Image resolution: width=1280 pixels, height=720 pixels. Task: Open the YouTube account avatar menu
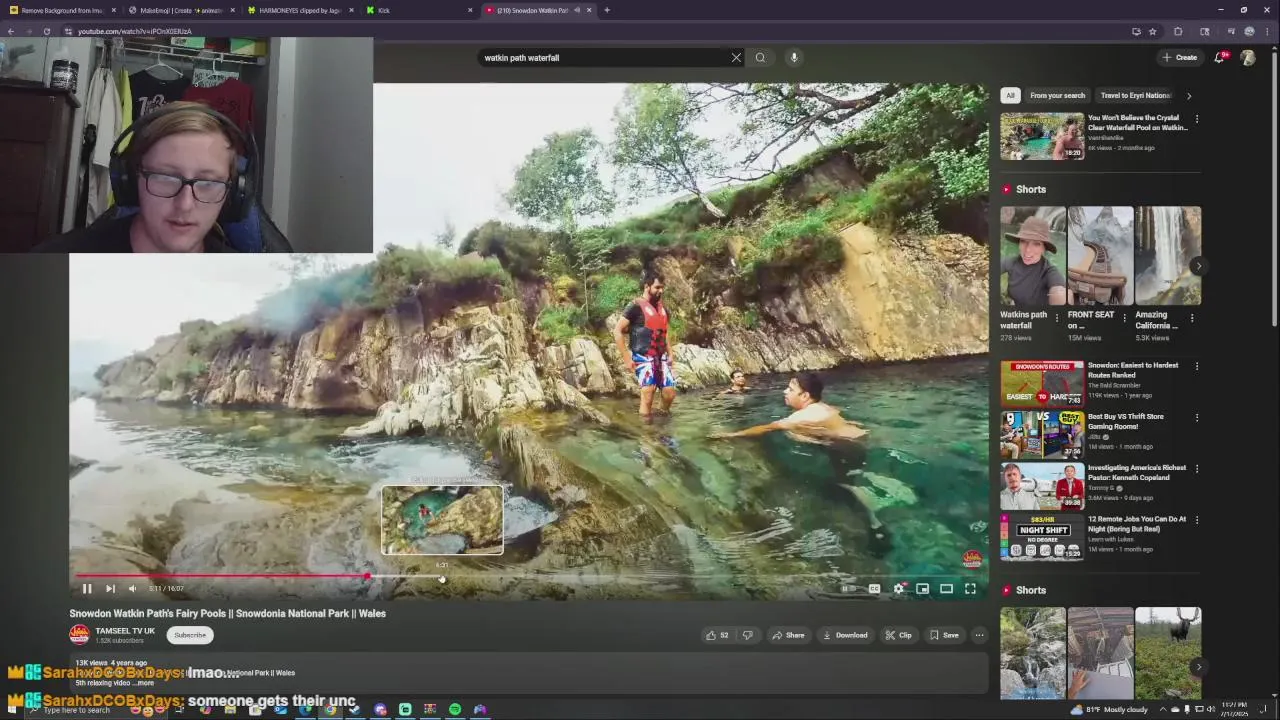(1248, 57)
